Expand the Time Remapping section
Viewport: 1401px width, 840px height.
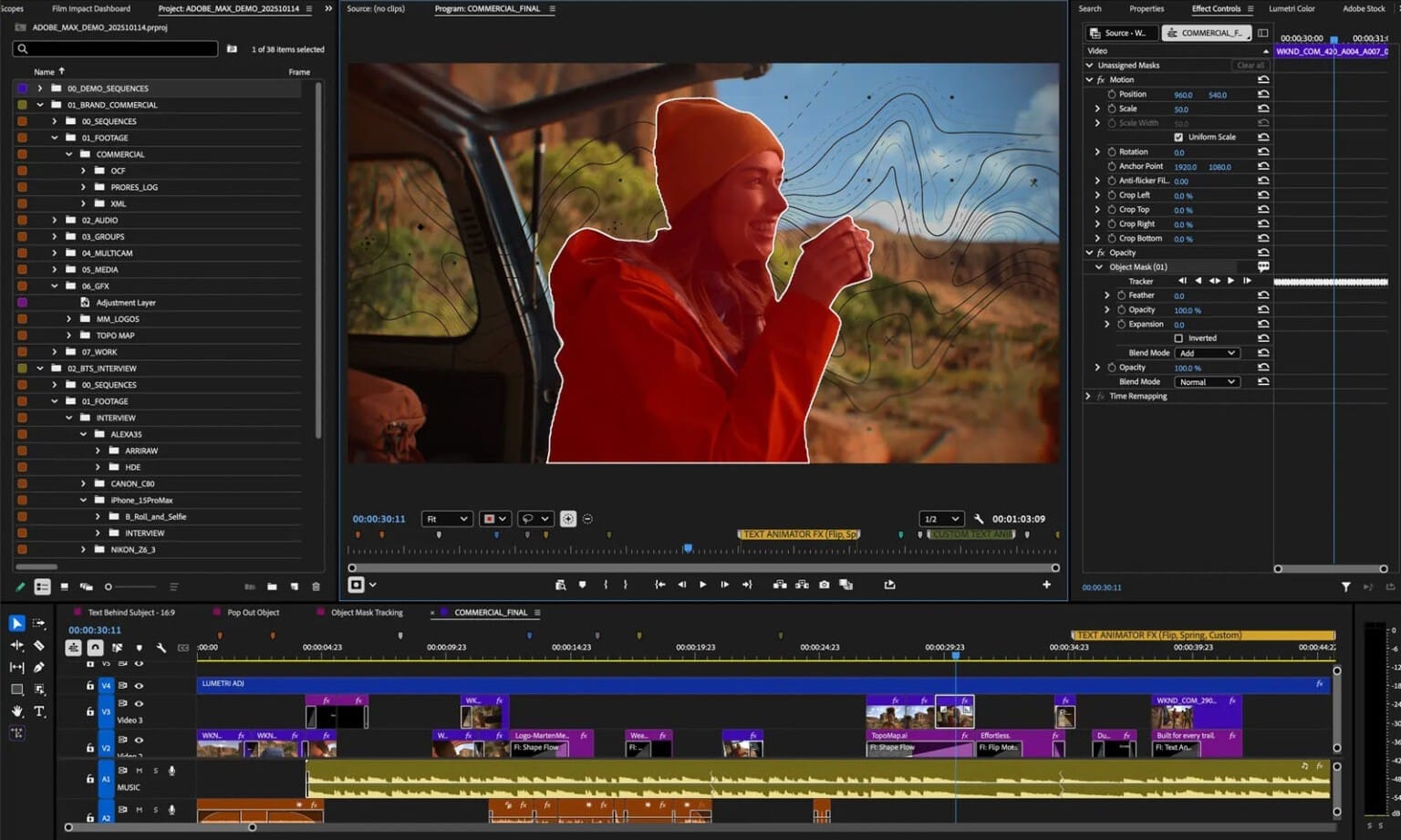tap(1088, 397)
